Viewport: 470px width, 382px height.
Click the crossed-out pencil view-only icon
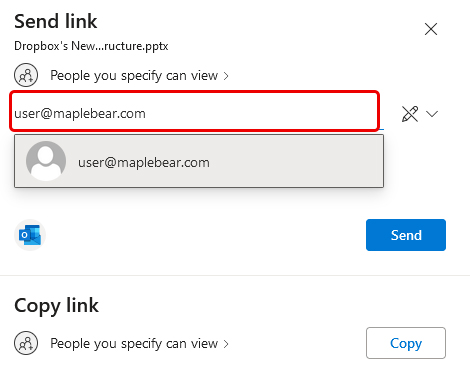coord(410,114)
